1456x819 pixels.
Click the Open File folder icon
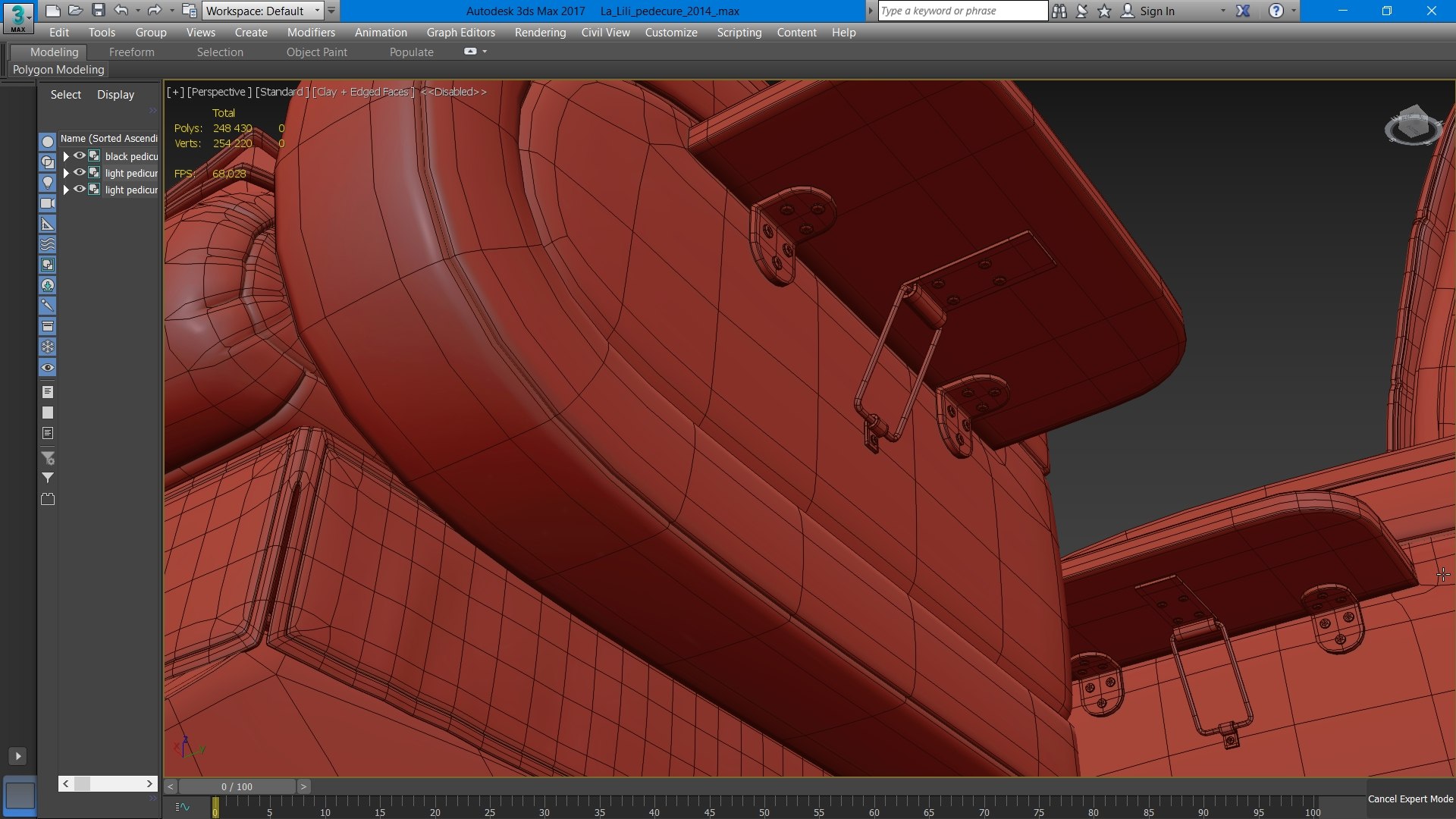pos(75,11)
